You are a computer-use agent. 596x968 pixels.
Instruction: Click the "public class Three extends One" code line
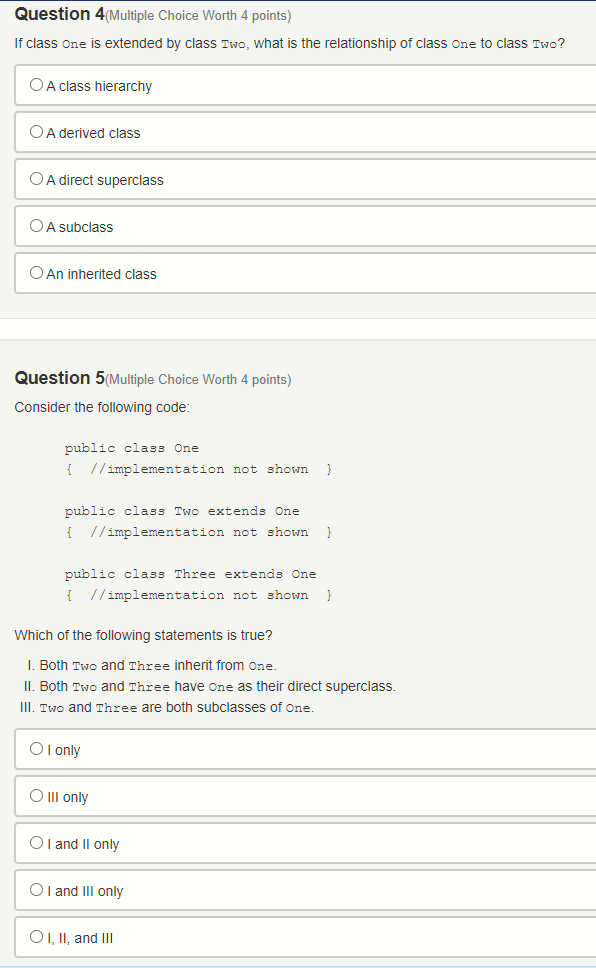click(190, 573)
